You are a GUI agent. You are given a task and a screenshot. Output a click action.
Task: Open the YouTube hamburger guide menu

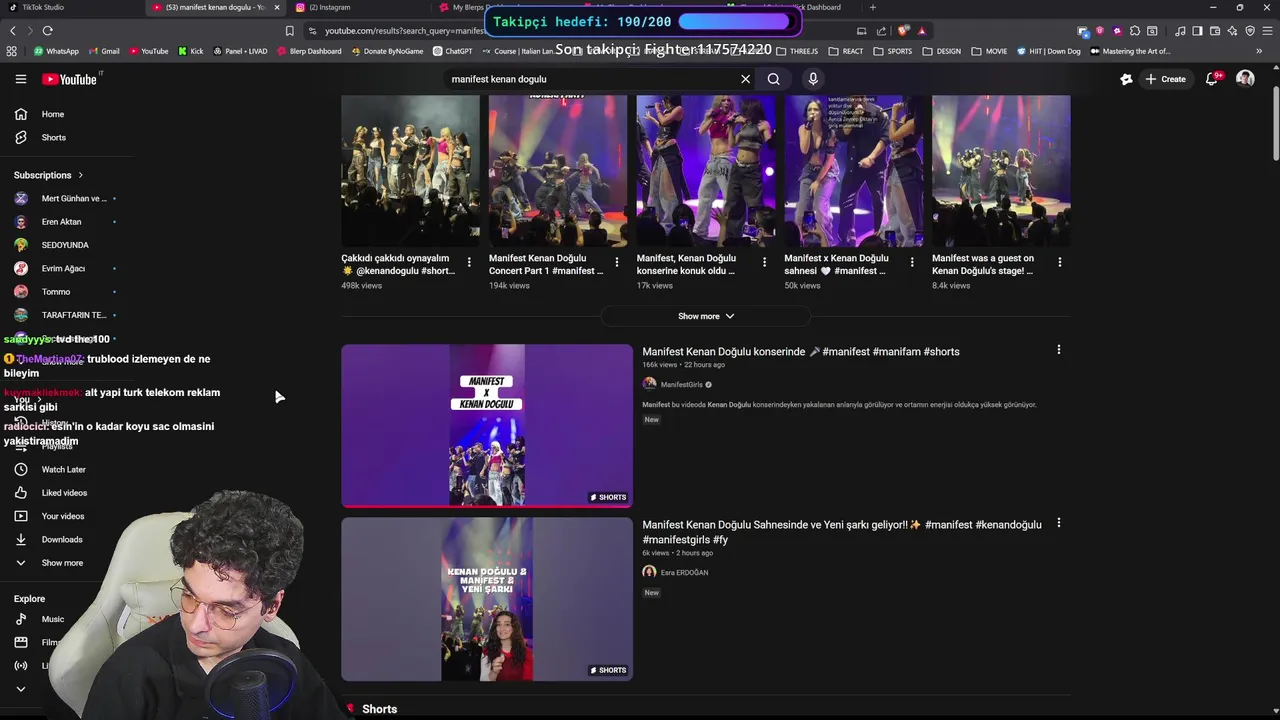coord(21,79)
